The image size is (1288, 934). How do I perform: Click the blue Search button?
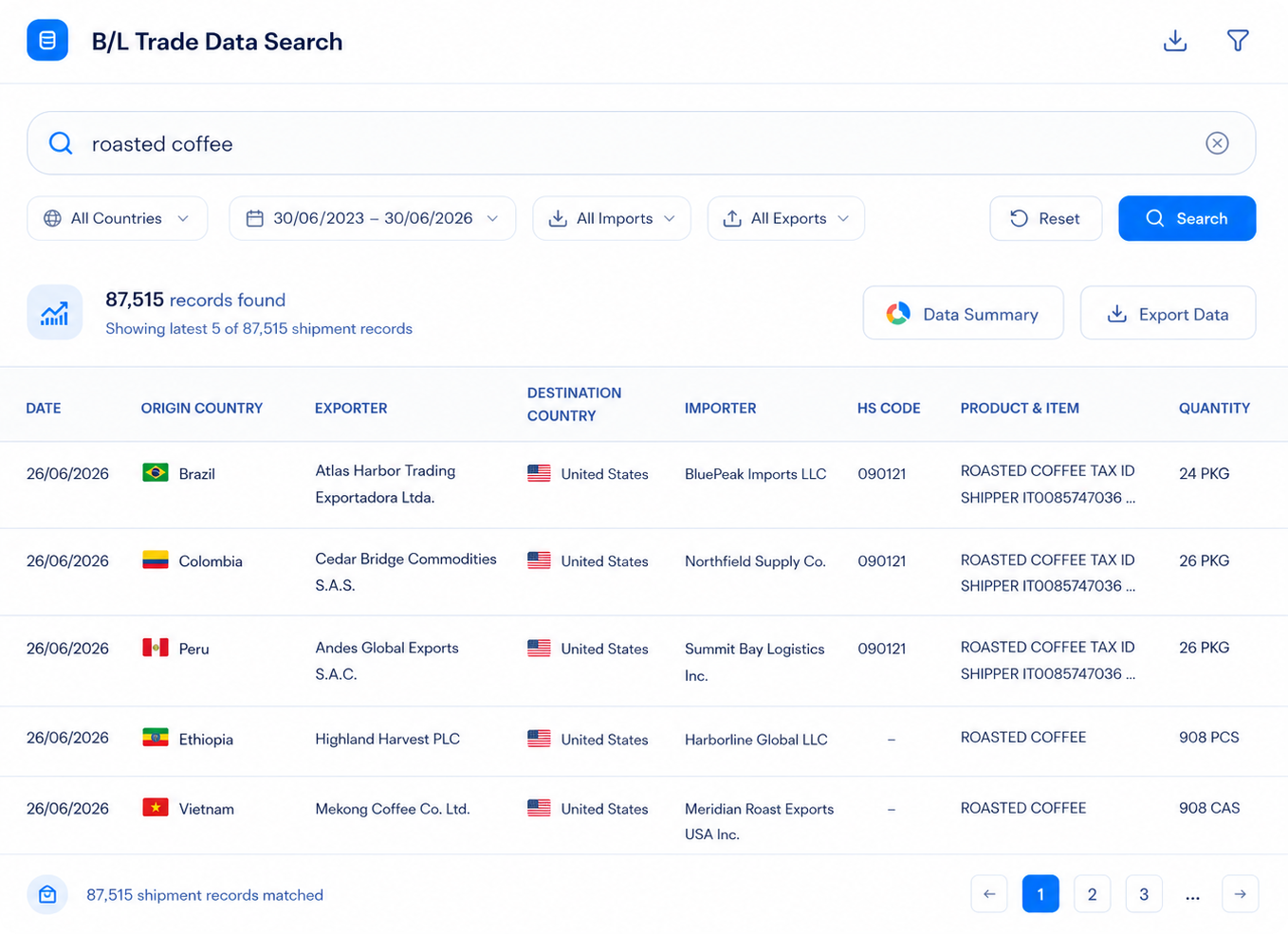tap(1187, 218)
